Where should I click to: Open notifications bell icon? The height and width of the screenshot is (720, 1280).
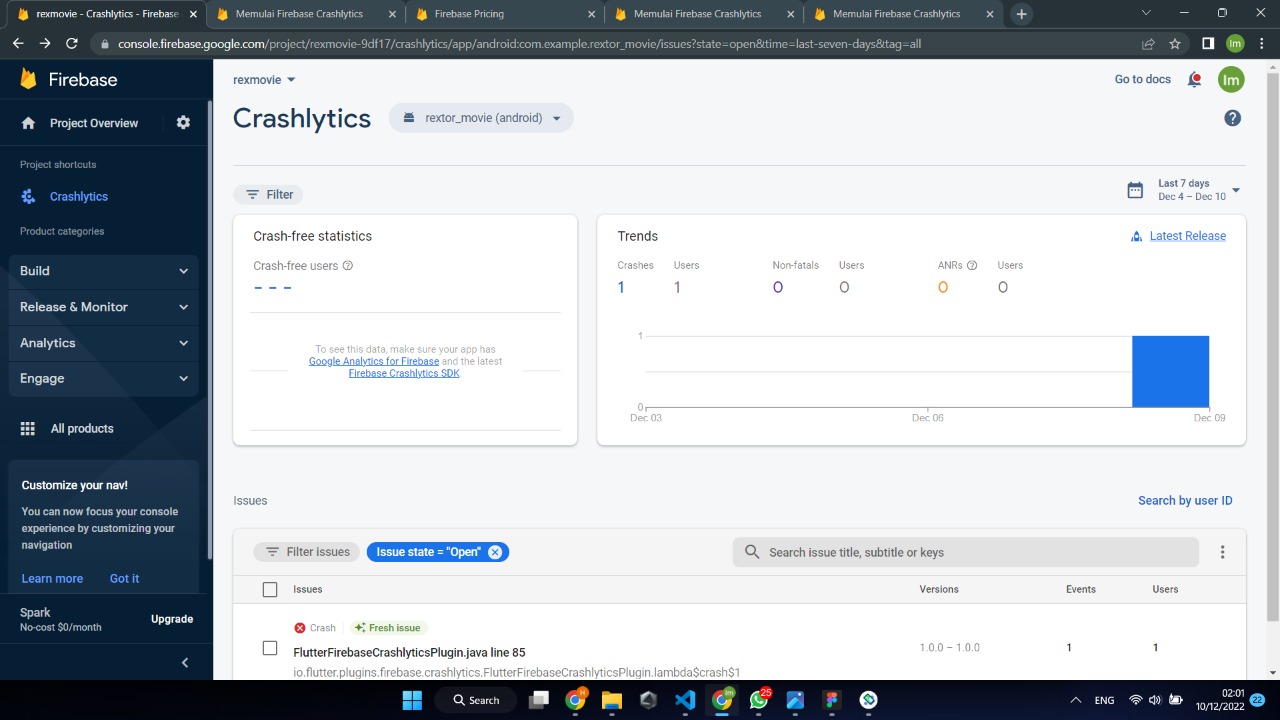point(1194,80)
